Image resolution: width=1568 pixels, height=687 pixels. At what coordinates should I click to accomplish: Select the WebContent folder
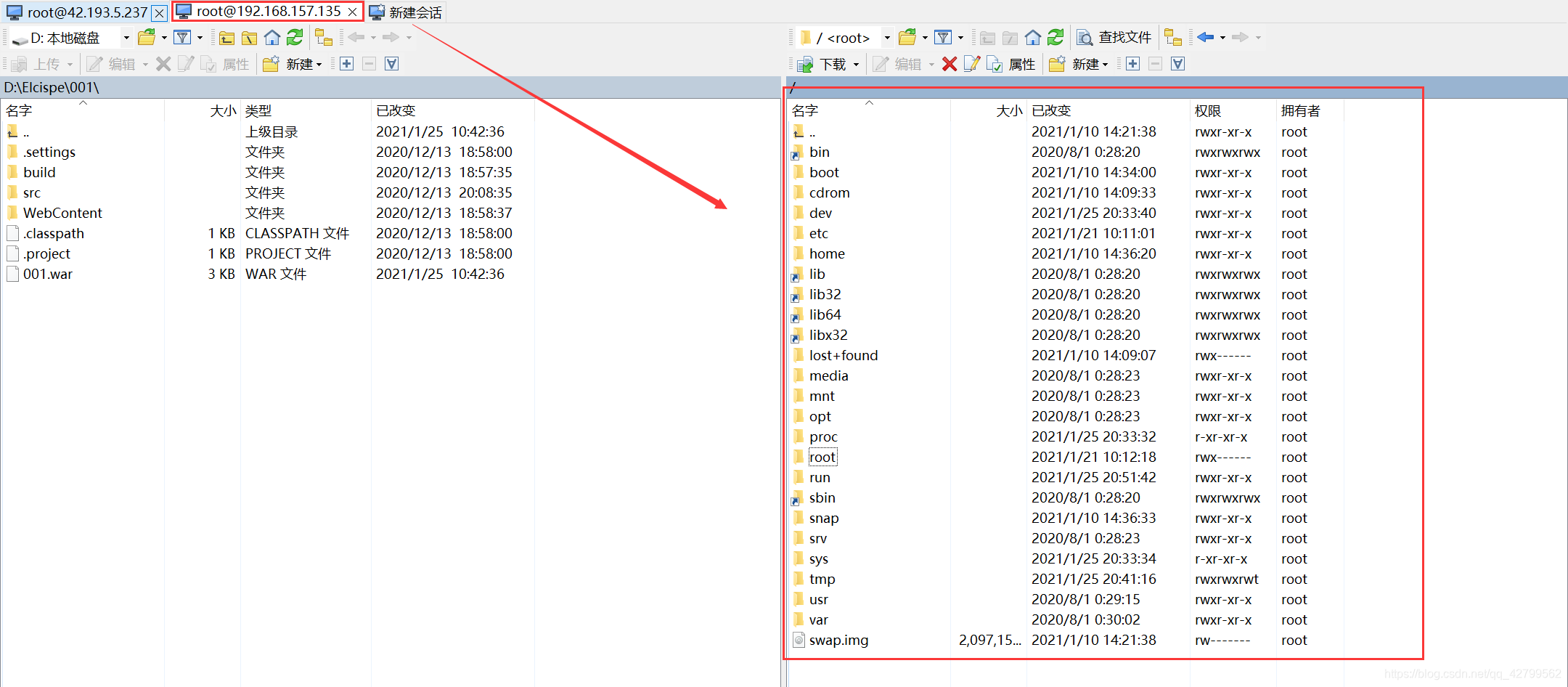pyautogui.click(x=62, y=213)
